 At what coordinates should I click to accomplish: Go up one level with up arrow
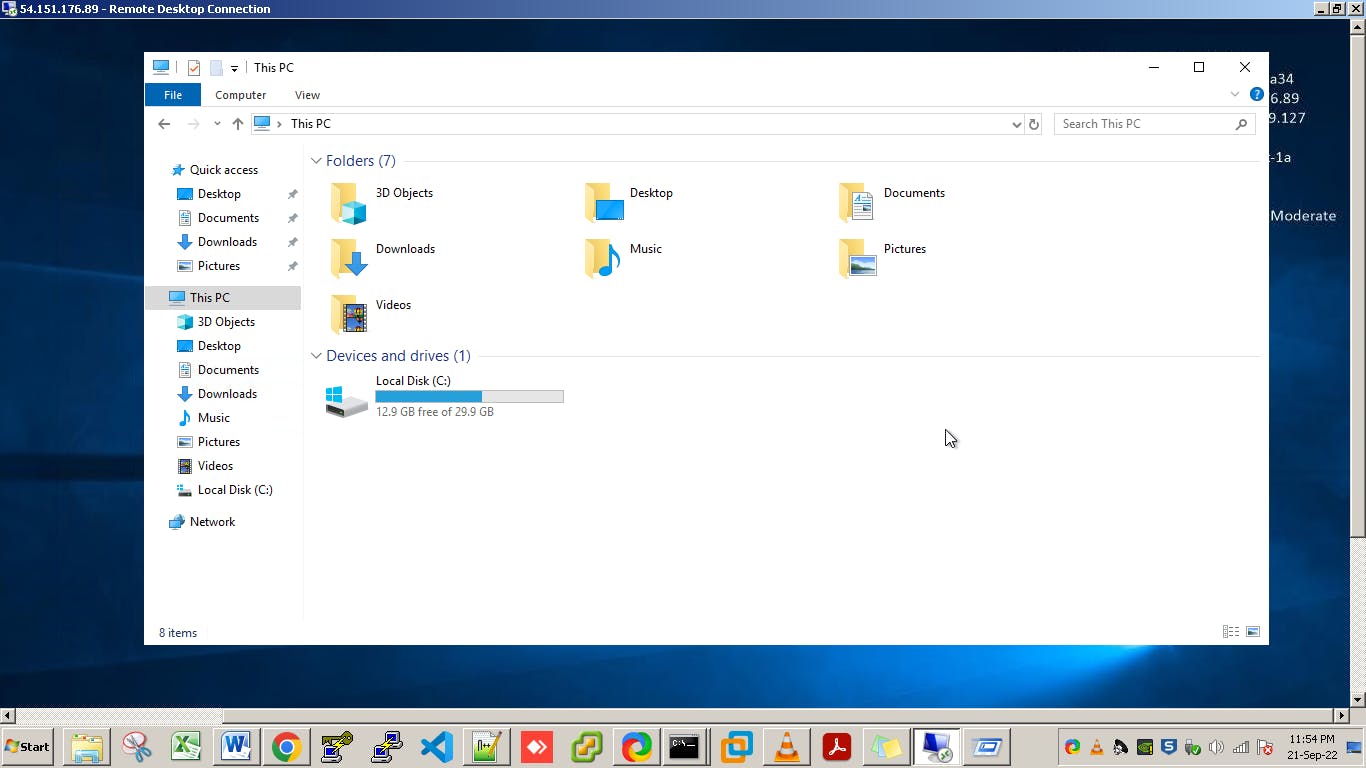pos(237,124)
